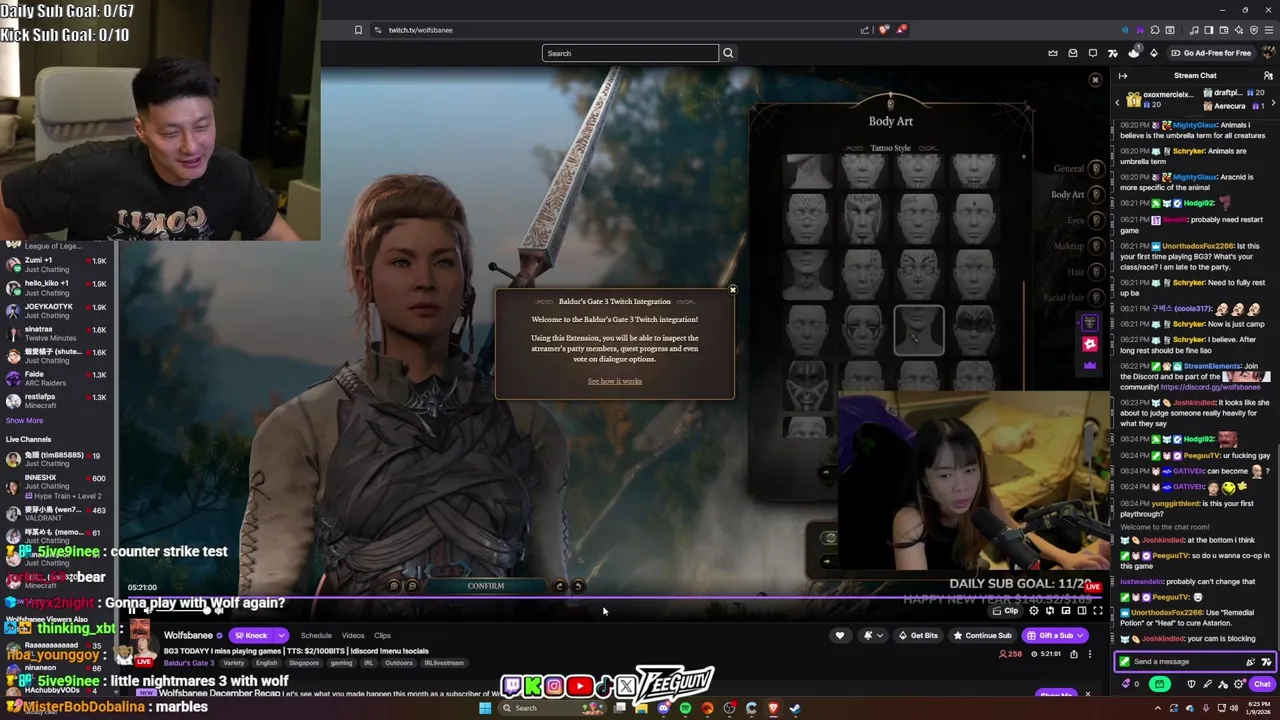The height and width of the screenshot is (720, 1280).
Task: Click the browser music note media icon
Action: (x=1194, y=30)
